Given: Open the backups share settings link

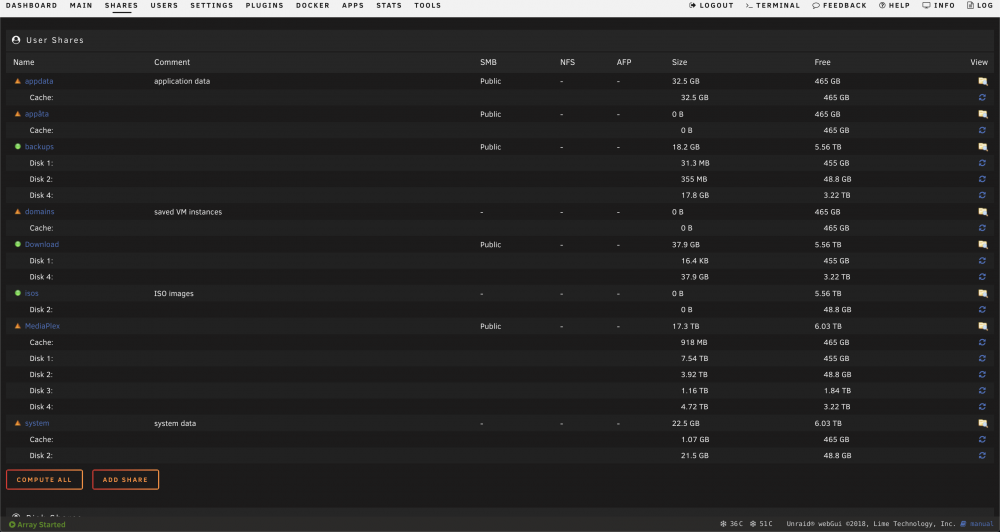Looking at the screenshot, I should pos(39,147).
